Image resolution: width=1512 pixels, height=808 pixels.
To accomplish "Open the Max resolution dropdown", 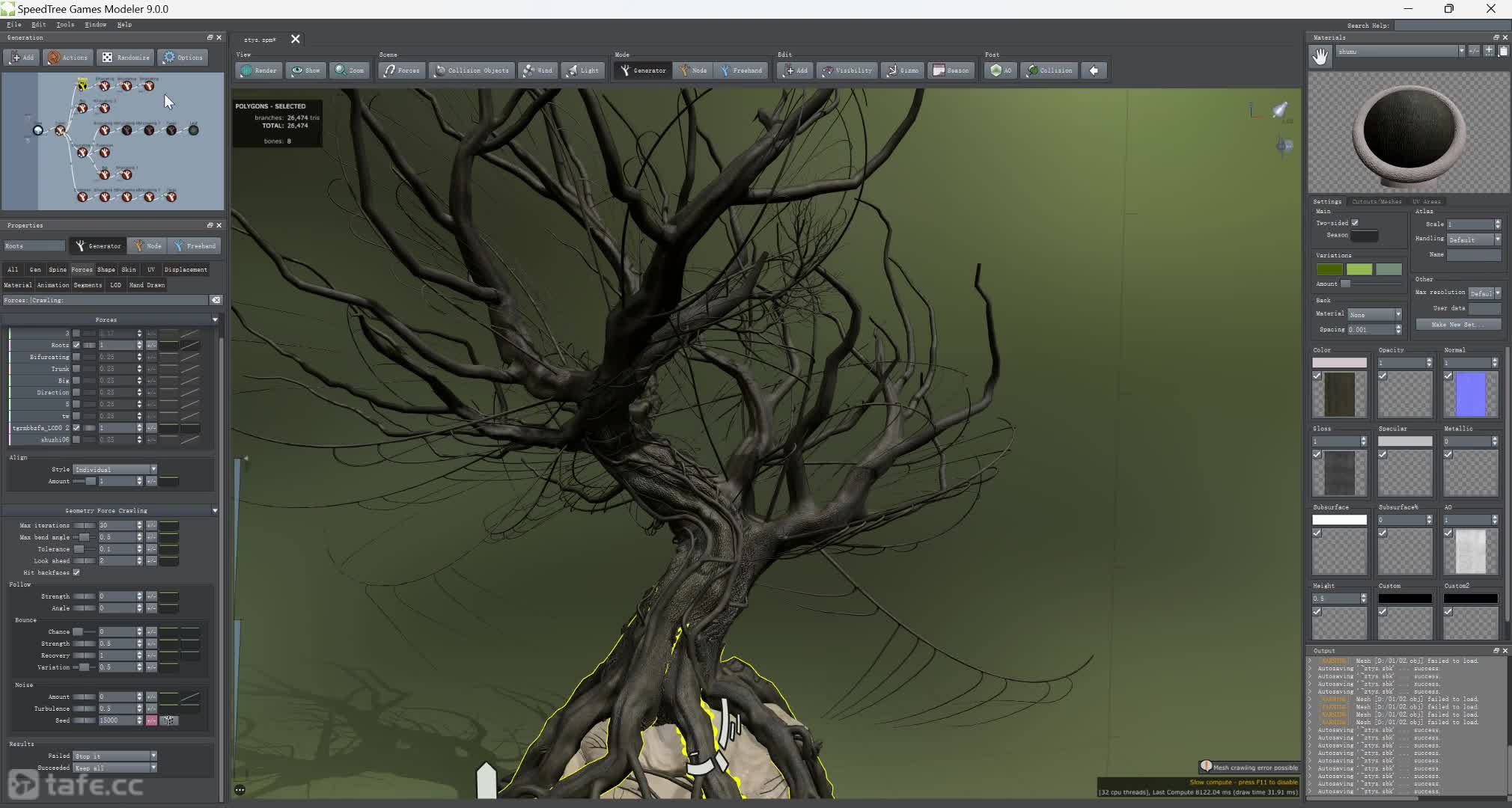I will [x=1485, y=293].
